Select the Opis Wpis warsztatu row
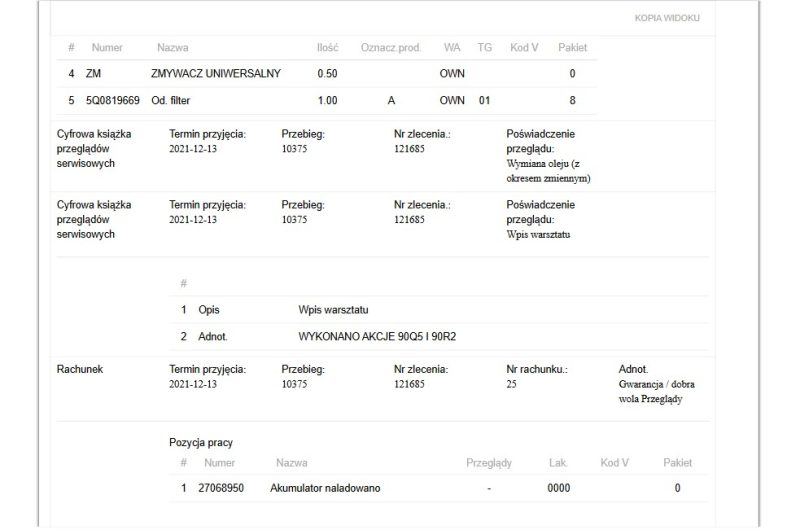This screenshot has width=800, height=530. (439, 310)
